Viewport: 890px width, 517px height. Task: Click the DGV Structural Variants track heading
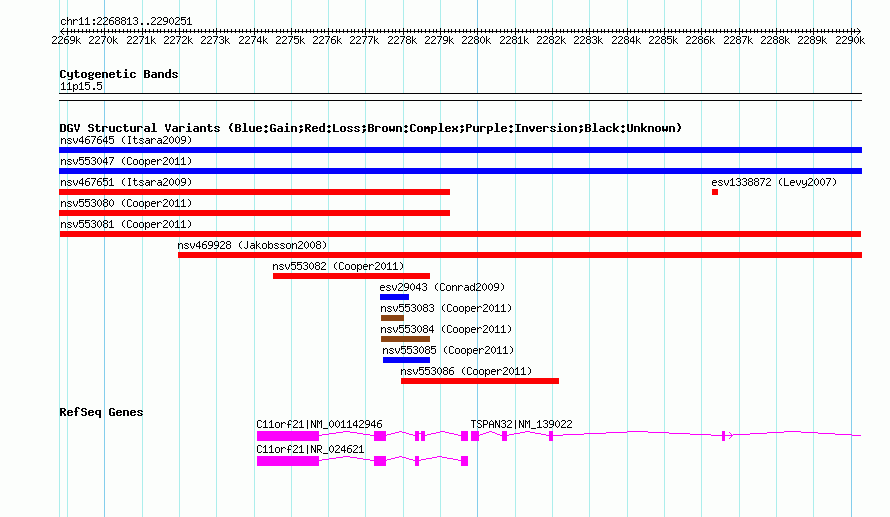370,128
